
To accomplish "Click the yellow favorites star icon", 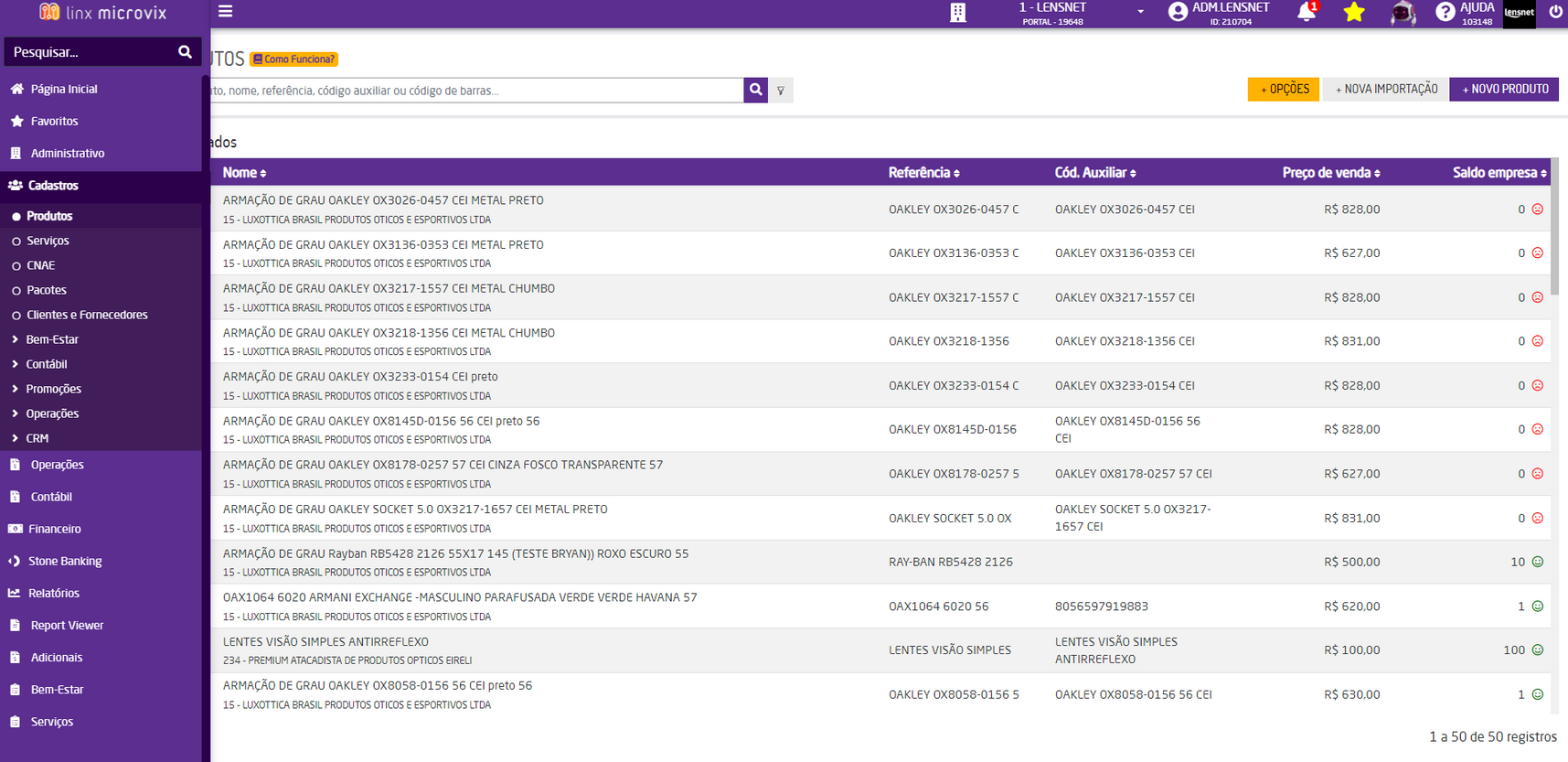I will (1354, 12).
